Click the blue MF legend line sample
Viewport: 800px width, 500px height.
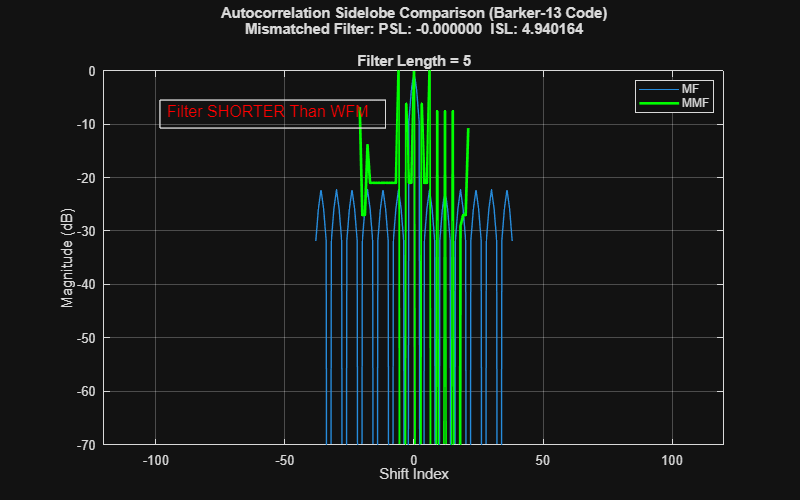659,90
